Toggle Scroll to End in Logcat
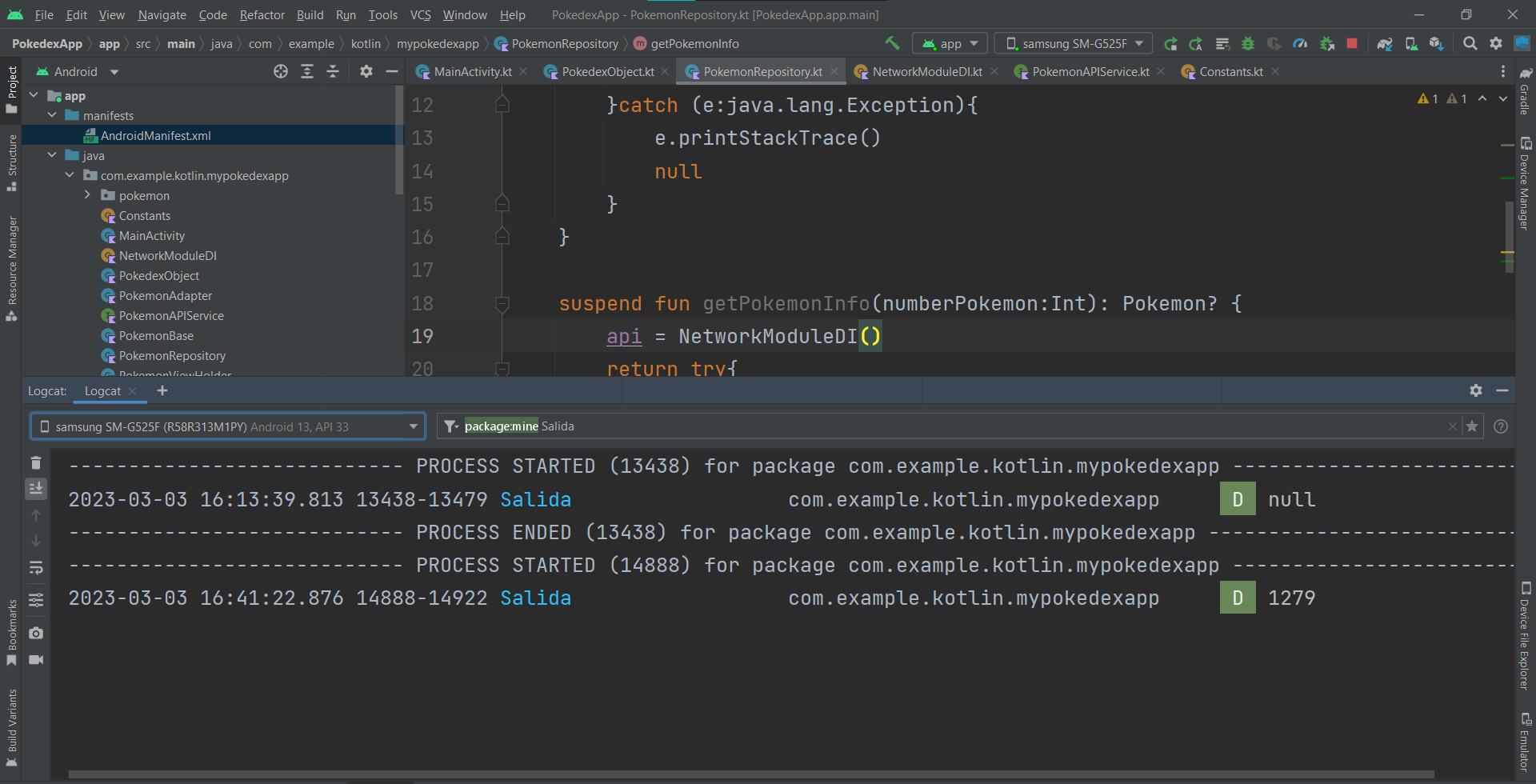This screenshot has width=1536, height=784. 36,488
